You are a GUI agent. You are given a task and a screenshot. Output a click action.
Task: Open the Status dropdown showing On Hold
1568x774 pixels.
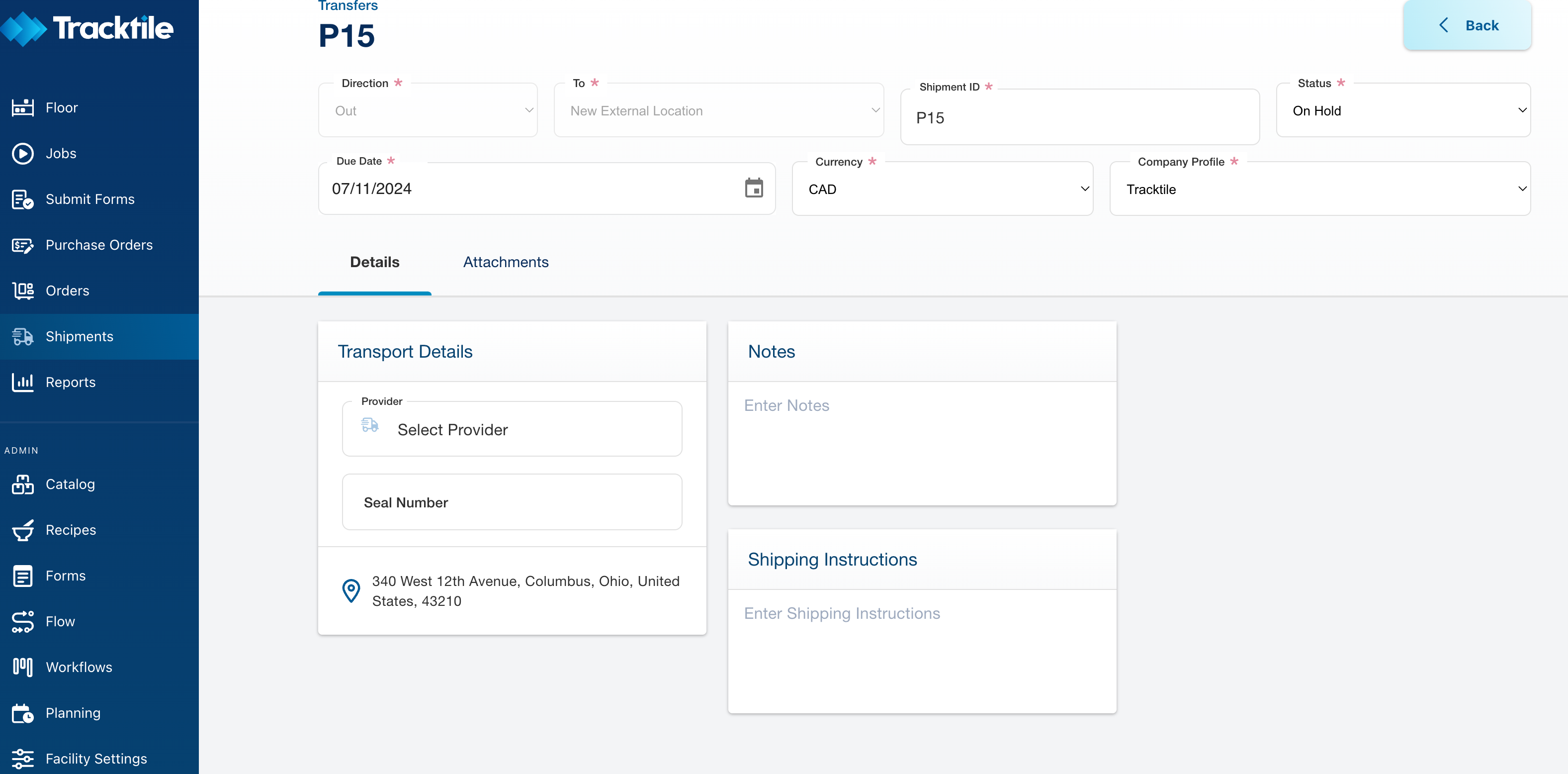[1402, 111]
